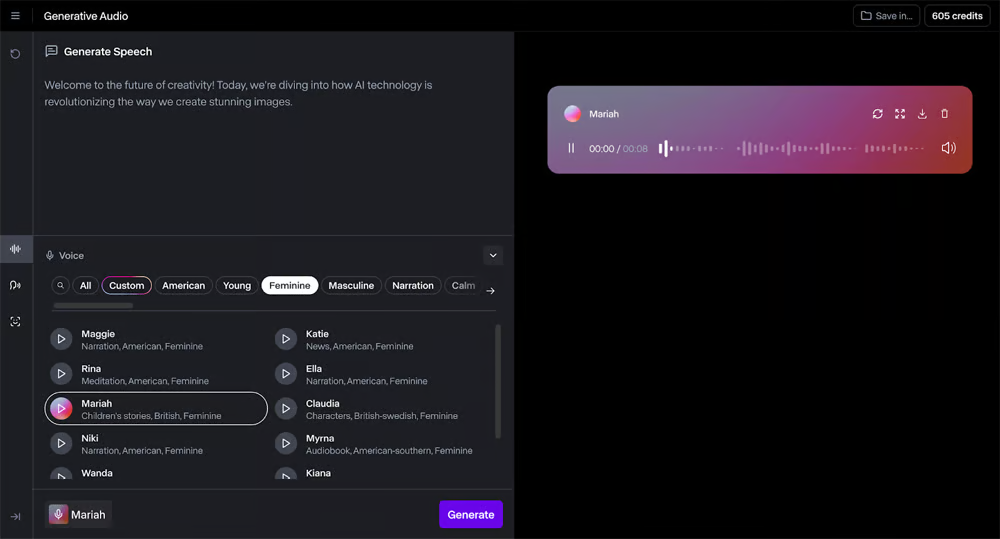Select the Narration filter chip
The height and width of the screenshot is (539, 1000).
click(x=412, y=286)
